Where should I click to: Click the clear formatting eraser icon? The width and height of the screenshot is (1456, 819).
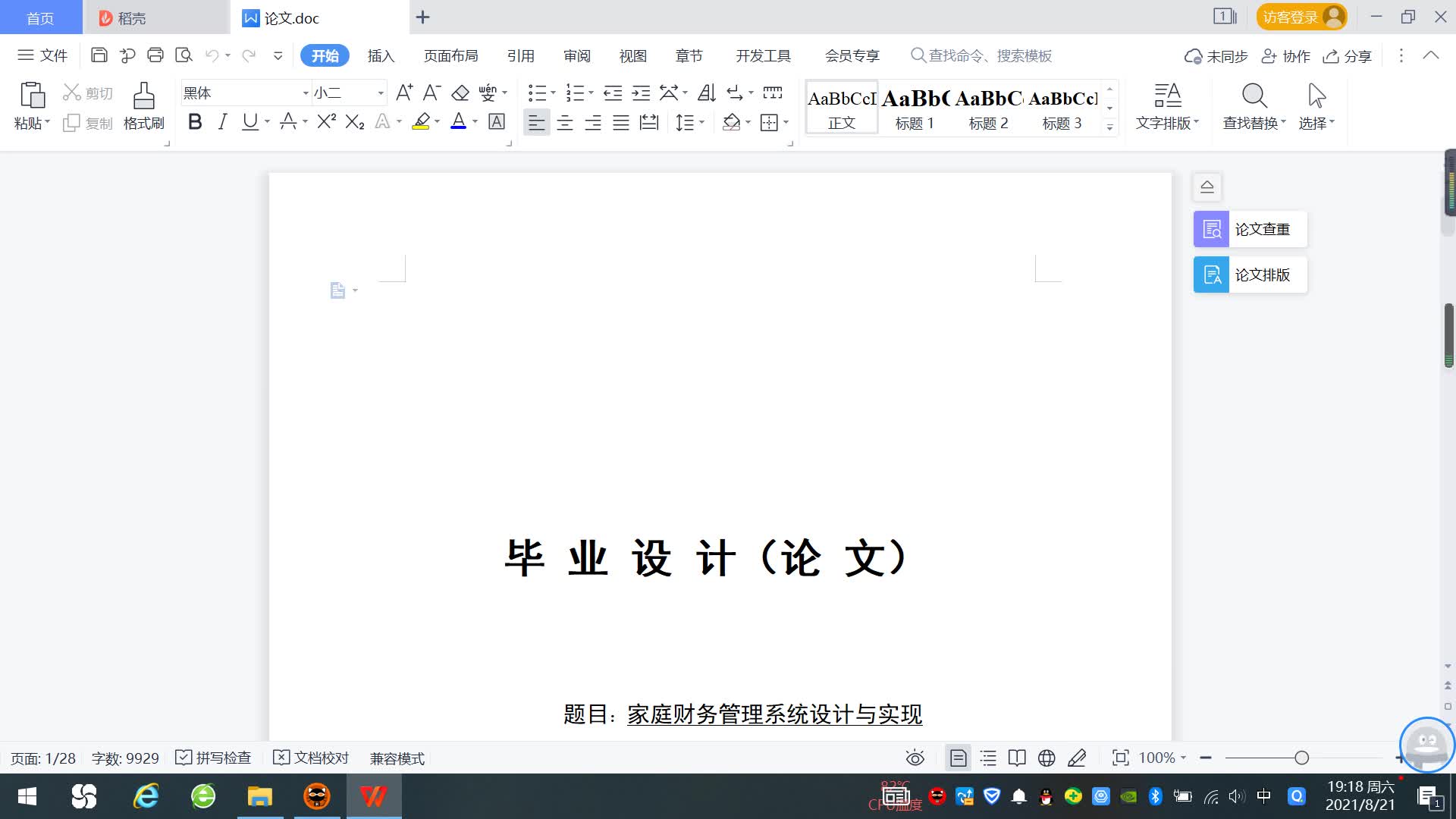(x=460, y=93)
